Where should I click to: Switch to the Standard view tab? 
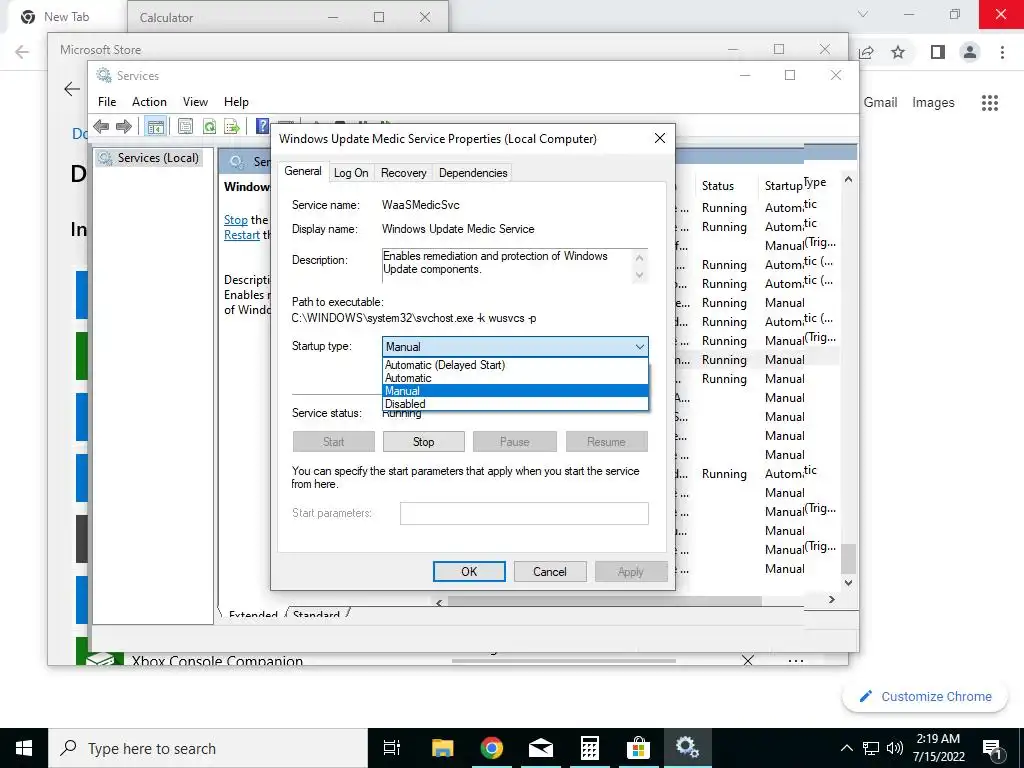point(317,614)
